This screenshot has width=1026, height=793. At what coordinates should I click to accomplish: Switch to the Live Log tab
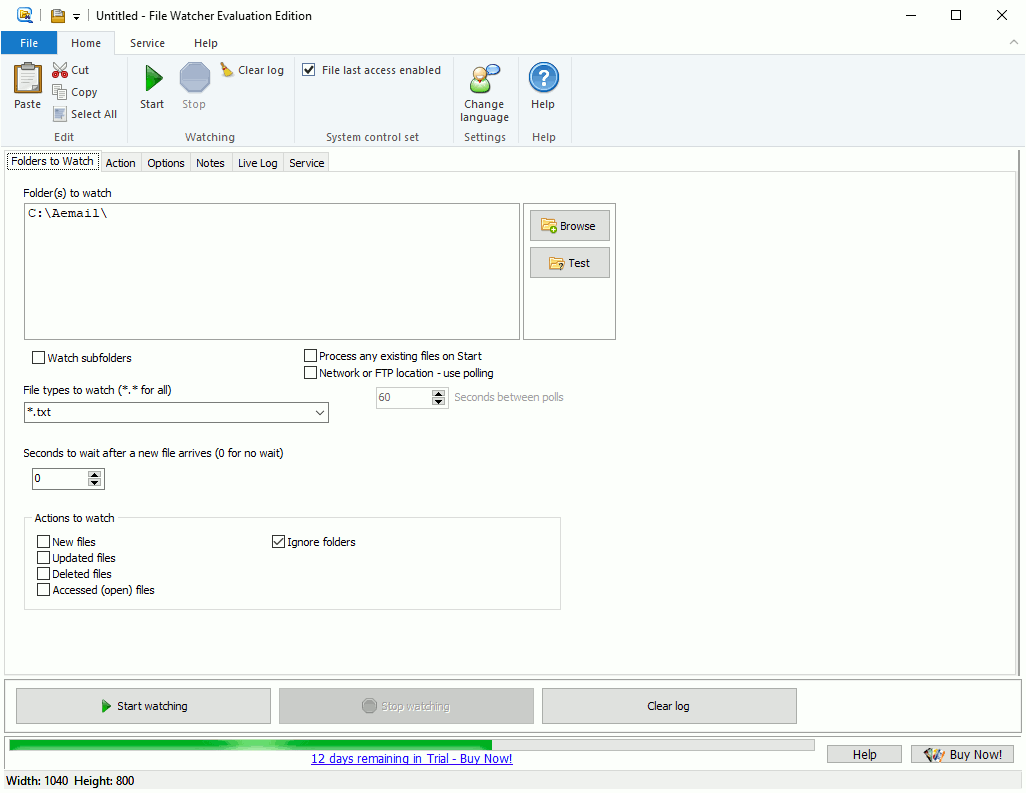click(x=257, y=163)
